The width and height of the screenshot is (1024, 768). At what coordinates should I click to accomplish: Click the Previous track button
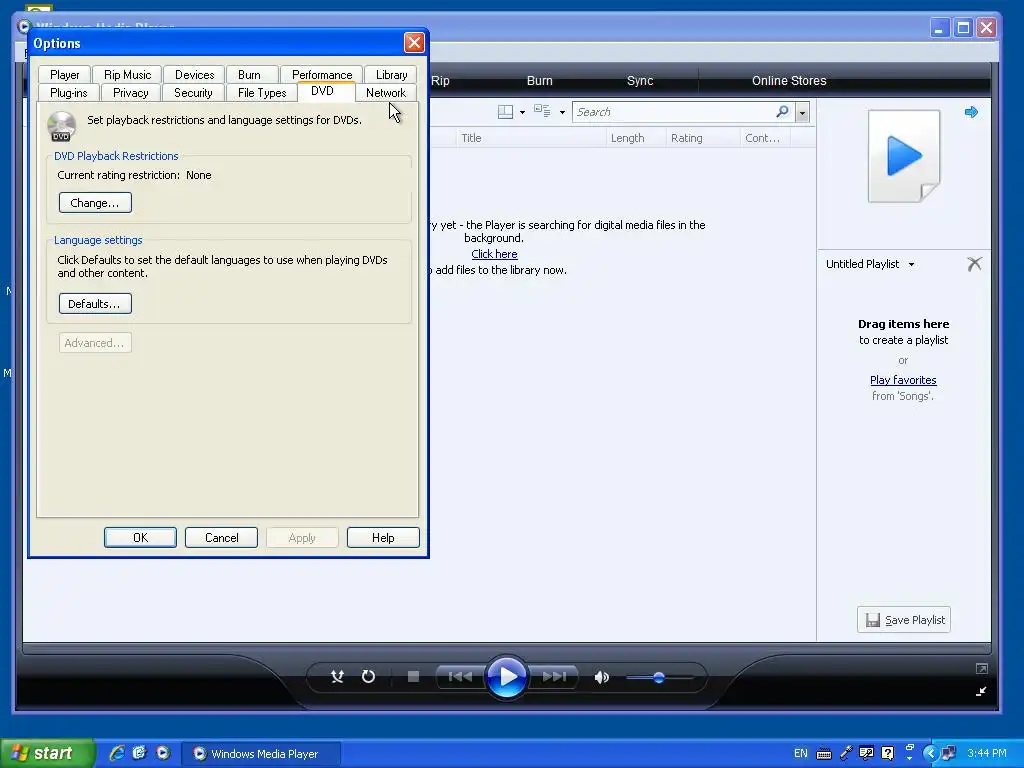[460, 677]
